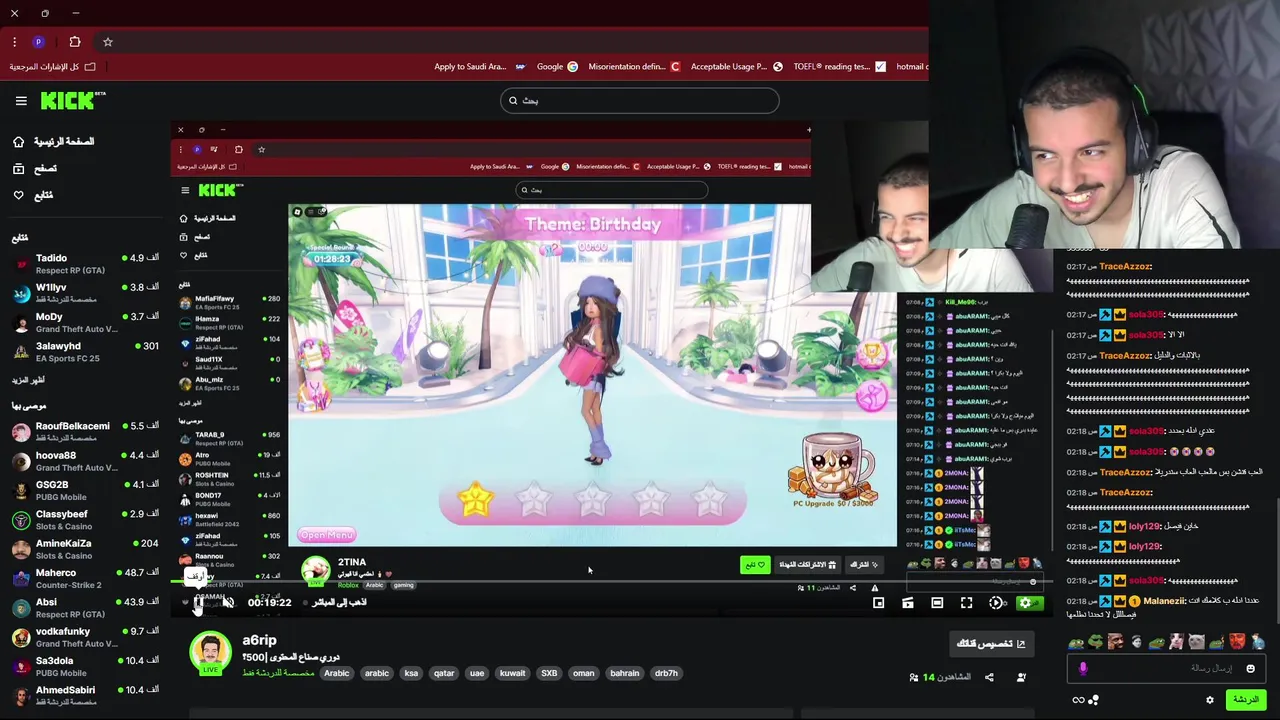Screen dimensions: 1280x720
Task: Open chat settings gear icon
Action: click(x=1209, y=700)
